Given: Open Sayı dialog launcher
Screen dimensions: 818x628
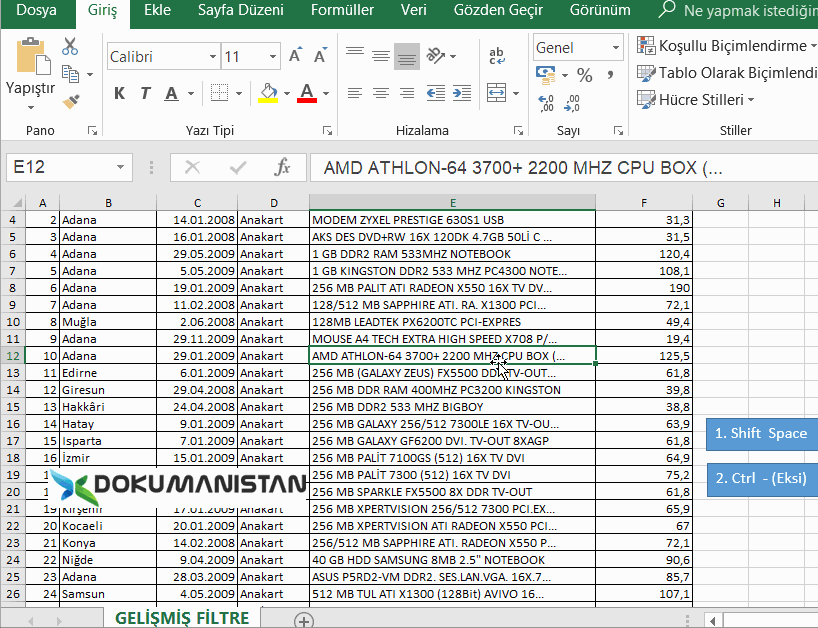Looking at the screenshot, I should 618,130.
